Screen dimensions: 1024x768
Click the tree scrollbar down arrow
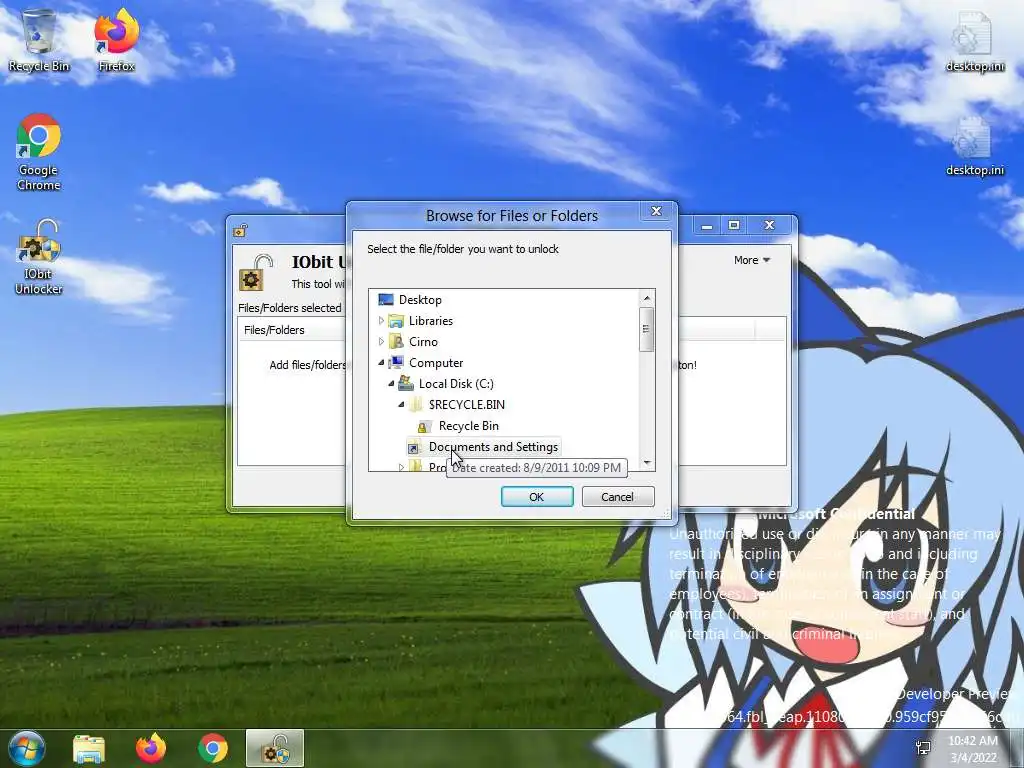tap(647, 462)
